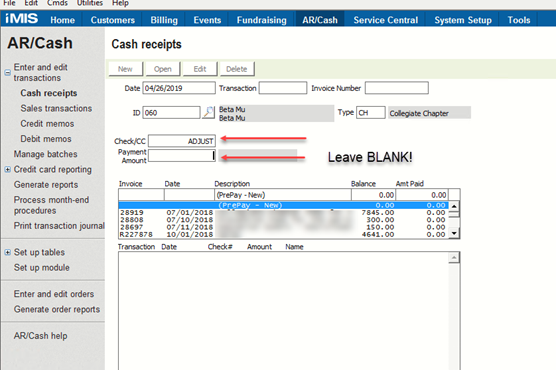Click invoice list scroll down arrow
The width and height of the screenshot is (556, 370).
point(454,233)
